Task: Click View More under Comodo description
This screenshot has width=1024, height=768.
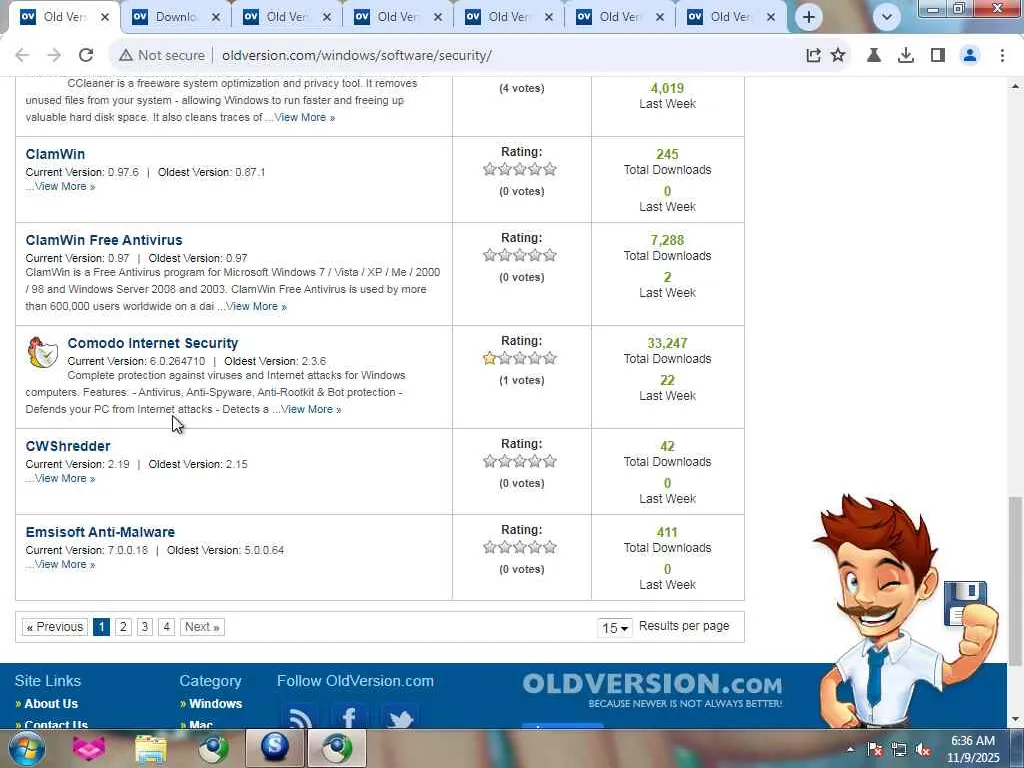Action: 311,409
